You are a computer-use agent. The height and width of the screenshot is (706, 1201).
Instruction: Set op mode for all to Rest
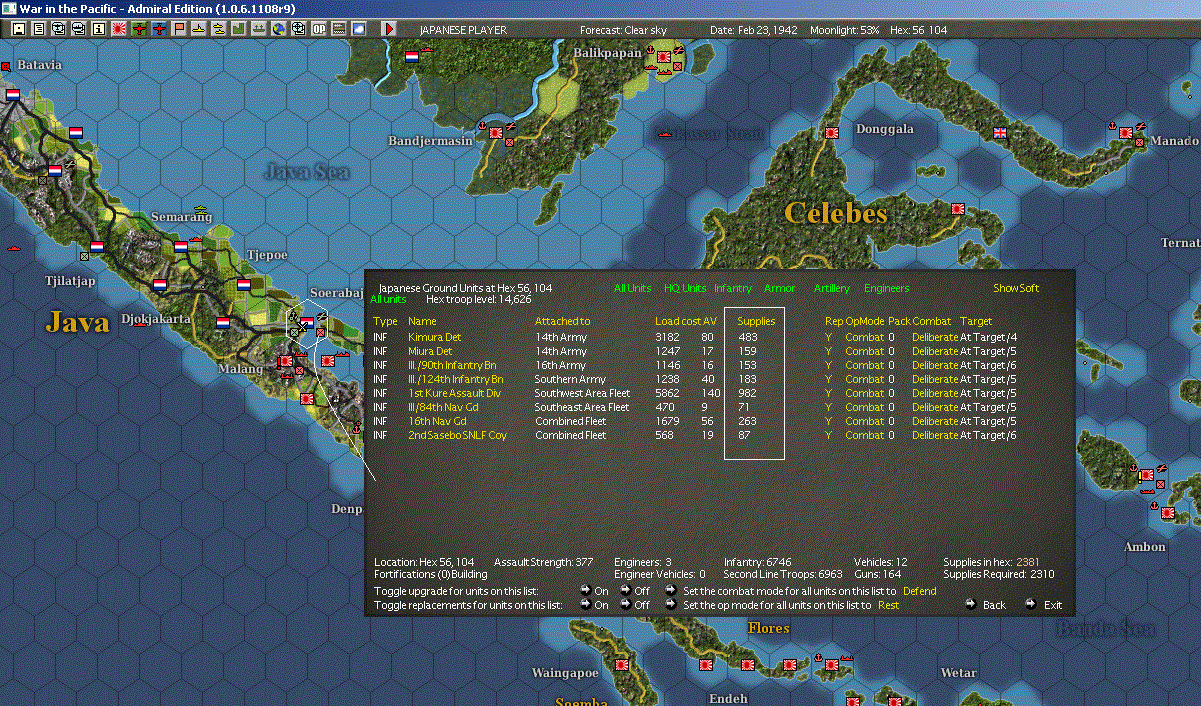[889, 605]
